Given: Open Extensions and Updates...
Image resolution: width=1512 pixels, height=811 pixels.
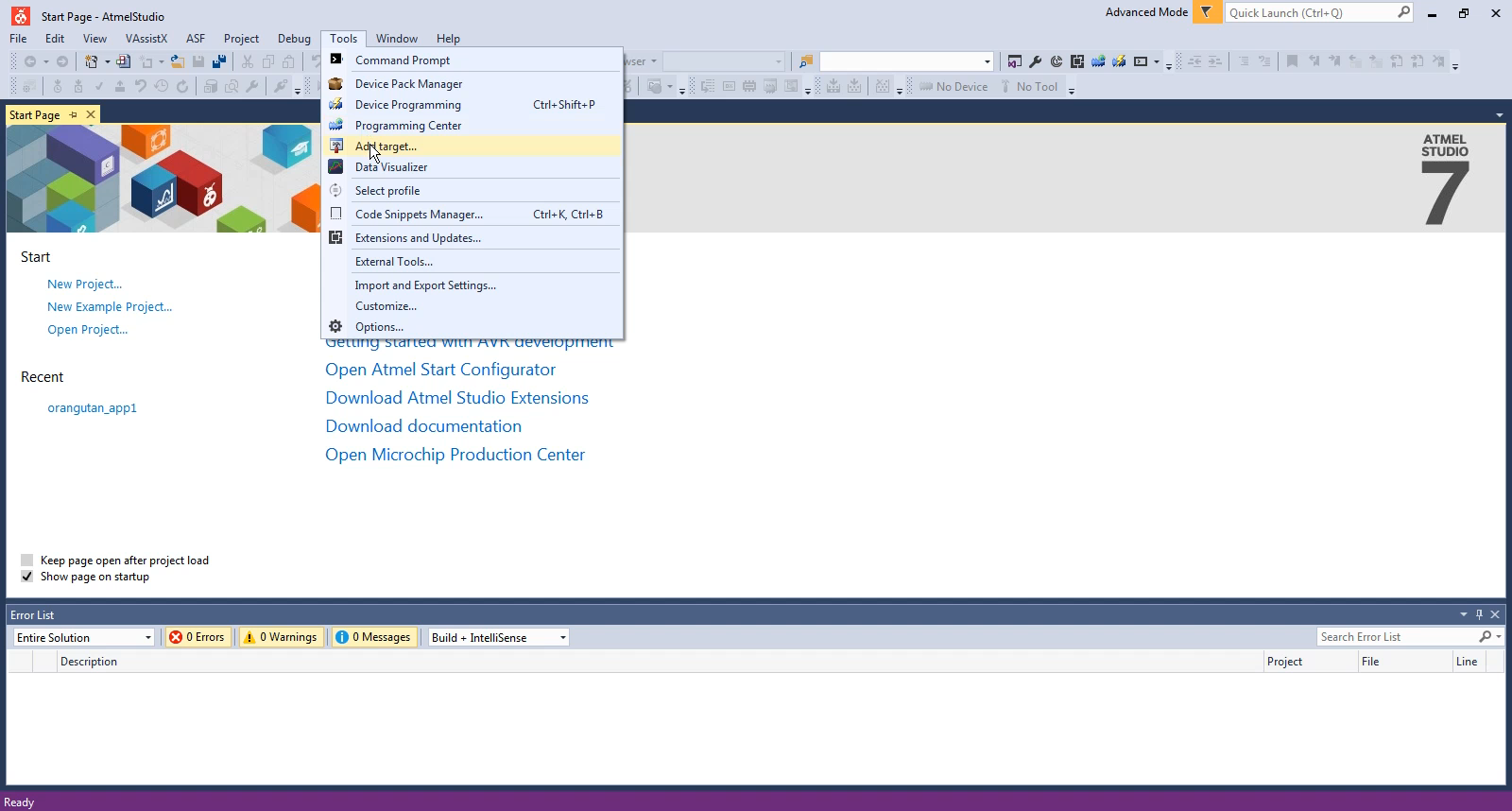Looking at the screenshot, I should click(x=472, y=237).
